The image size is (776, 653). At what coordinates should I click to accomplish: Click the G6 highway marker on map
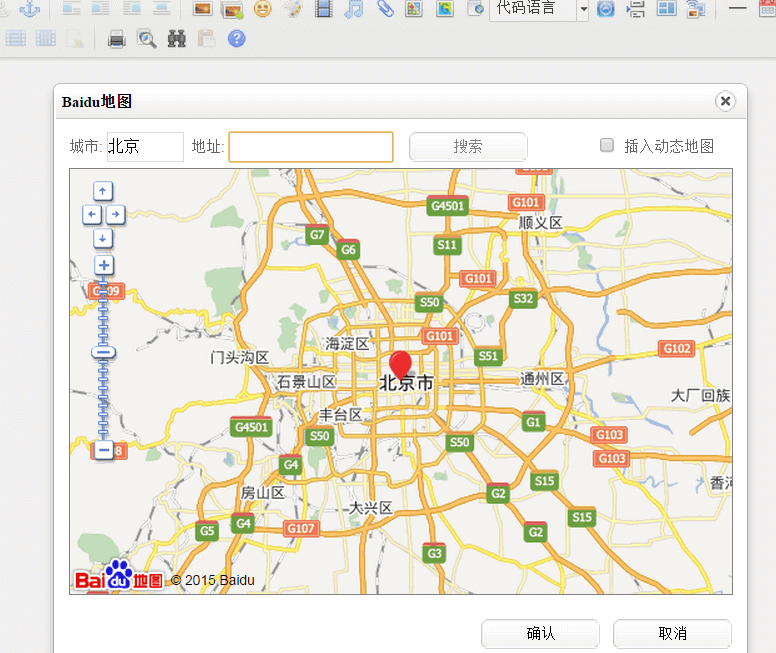pos(348,250)
